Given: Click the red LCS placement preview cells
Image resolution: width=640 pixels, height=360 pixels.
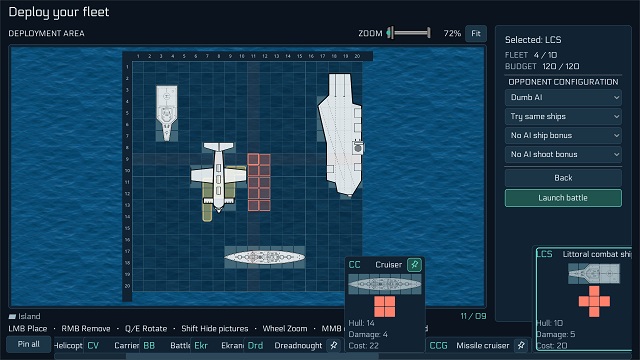Looking at the screenshot, I should [x=259, y=182].
